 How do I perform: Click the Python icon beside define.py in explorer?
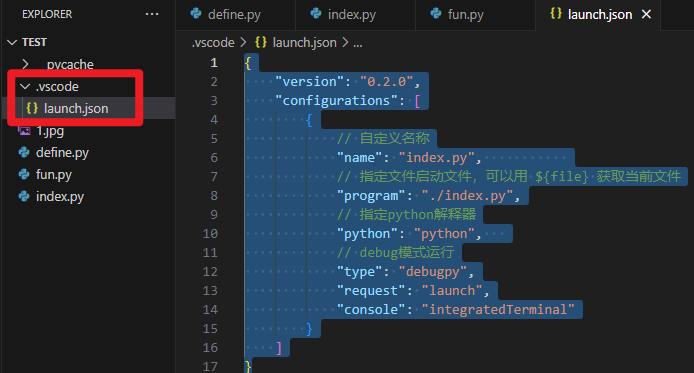click(24, 152)
